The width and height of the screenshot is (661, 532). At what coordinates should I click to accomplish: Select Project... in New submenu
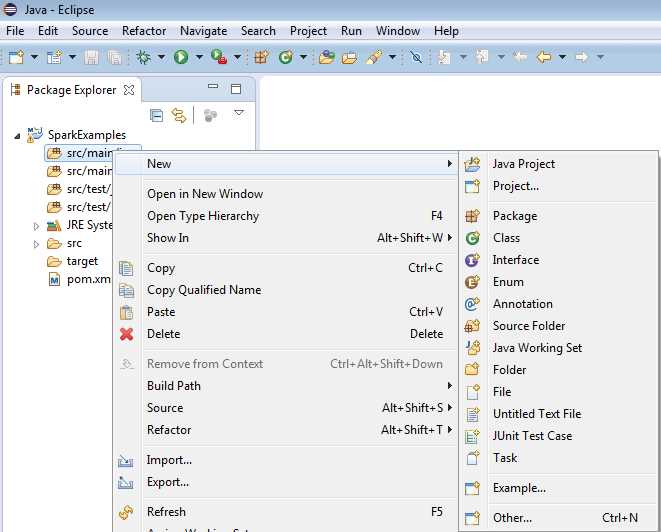559,186
